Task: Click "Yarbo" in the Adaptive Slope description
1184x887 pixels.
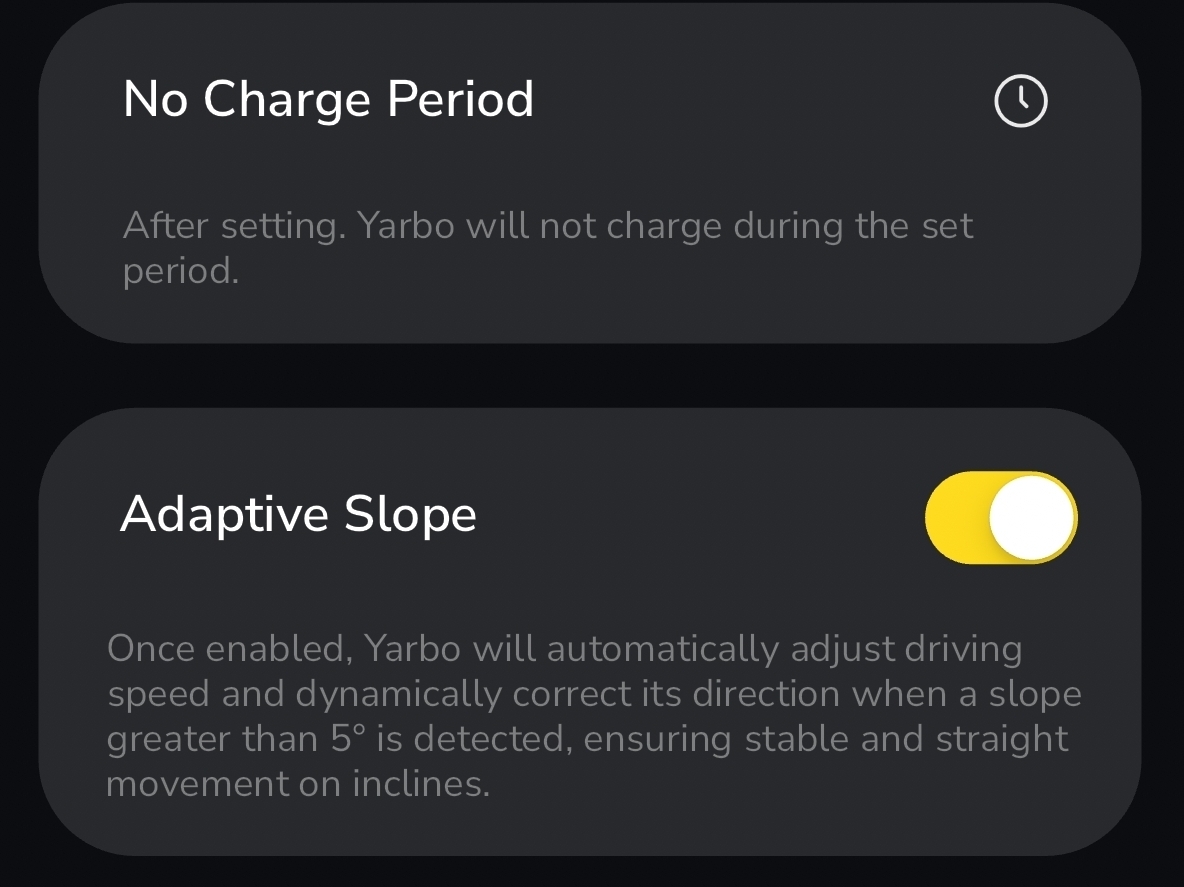Action: 413,649
